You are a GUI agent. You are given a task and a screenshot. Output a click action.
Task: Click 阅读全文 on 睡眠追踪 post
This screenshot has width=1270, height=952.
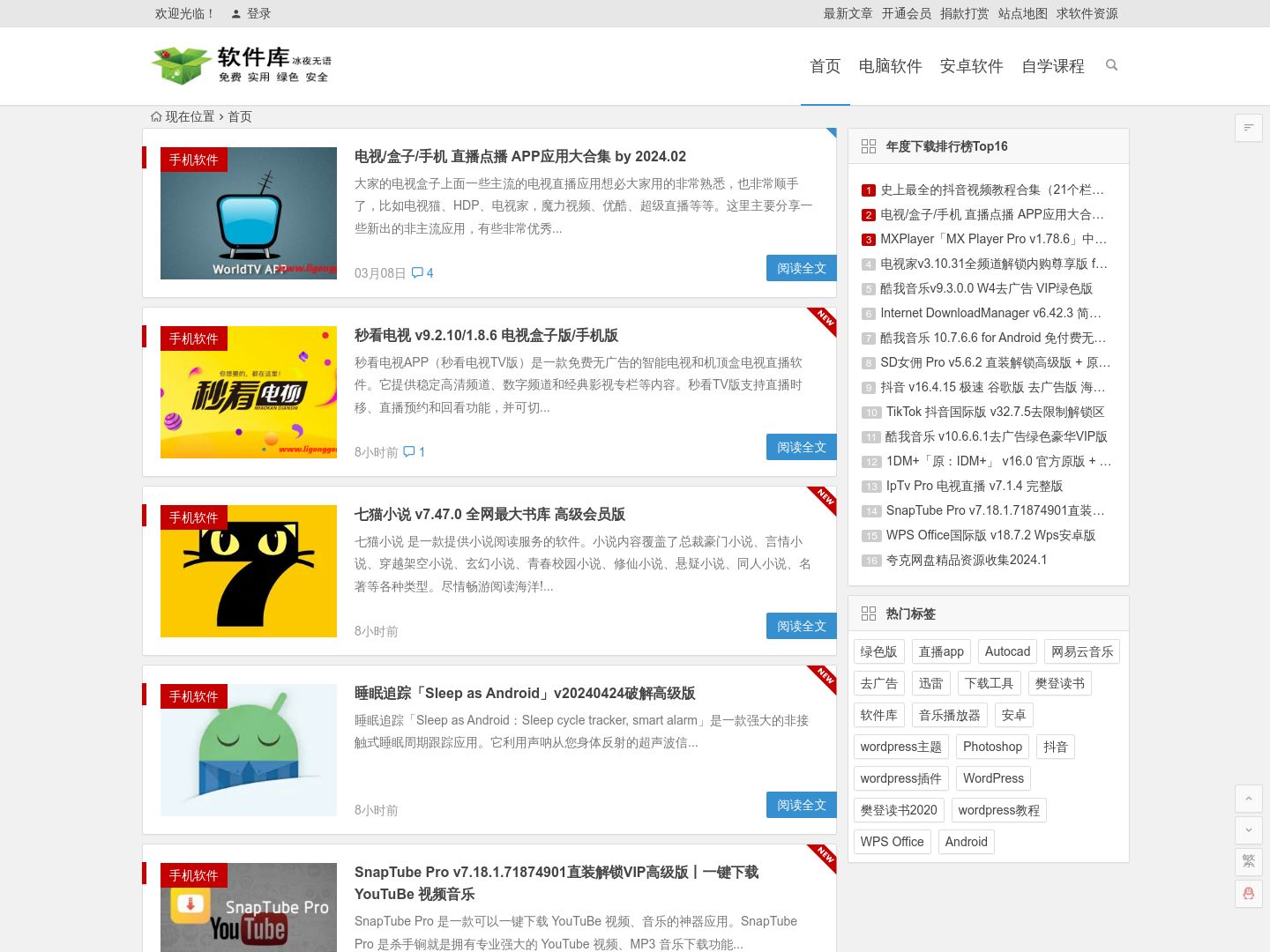pos(802,805)
